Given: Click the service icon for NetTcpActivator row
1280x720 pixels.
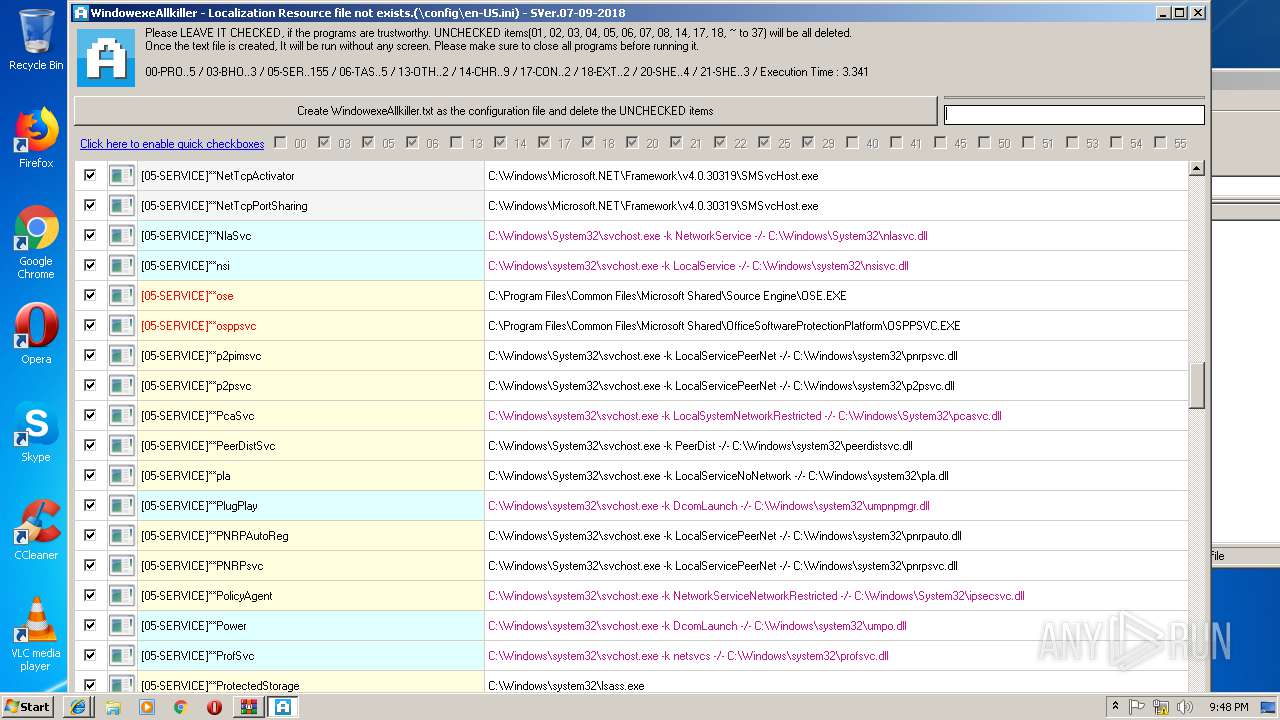Looking at the screenshot, I should [122, 176].
